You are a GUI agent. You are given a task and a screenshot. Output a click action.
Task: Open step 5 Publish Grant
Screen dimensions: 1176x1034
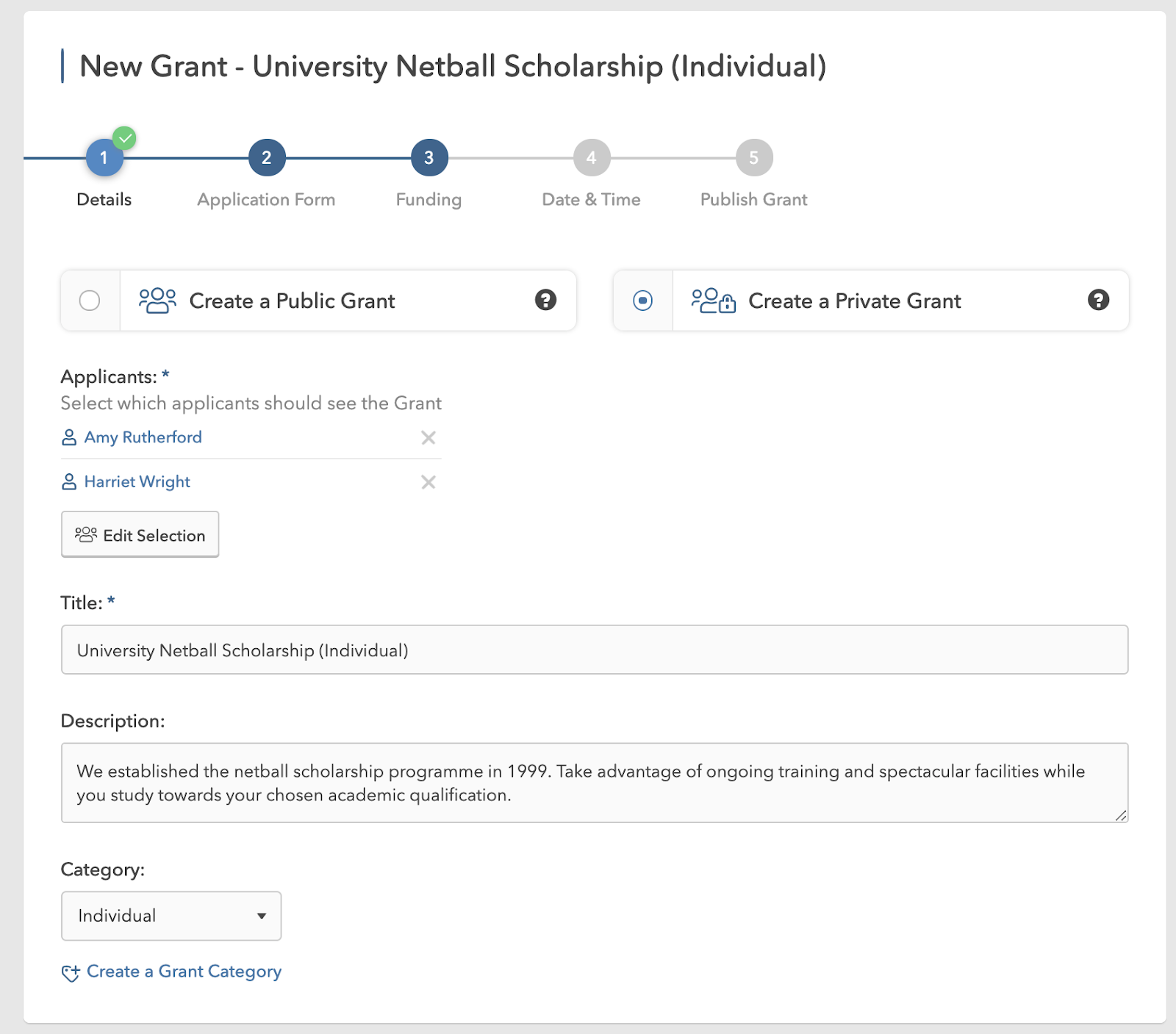coord(754,157)
